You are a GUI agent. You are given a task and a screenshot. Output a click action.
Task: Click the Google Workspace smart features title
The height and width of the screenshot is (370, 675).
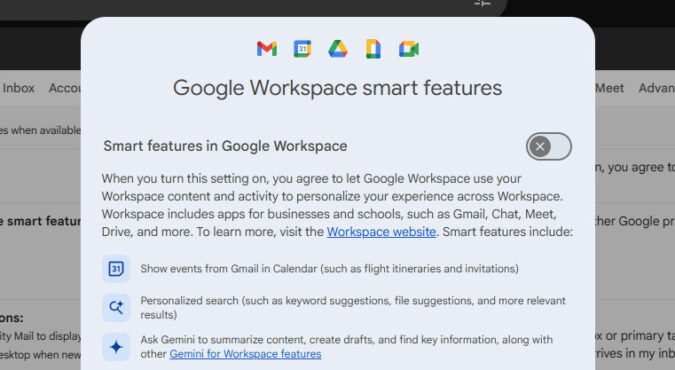(338, 88)
